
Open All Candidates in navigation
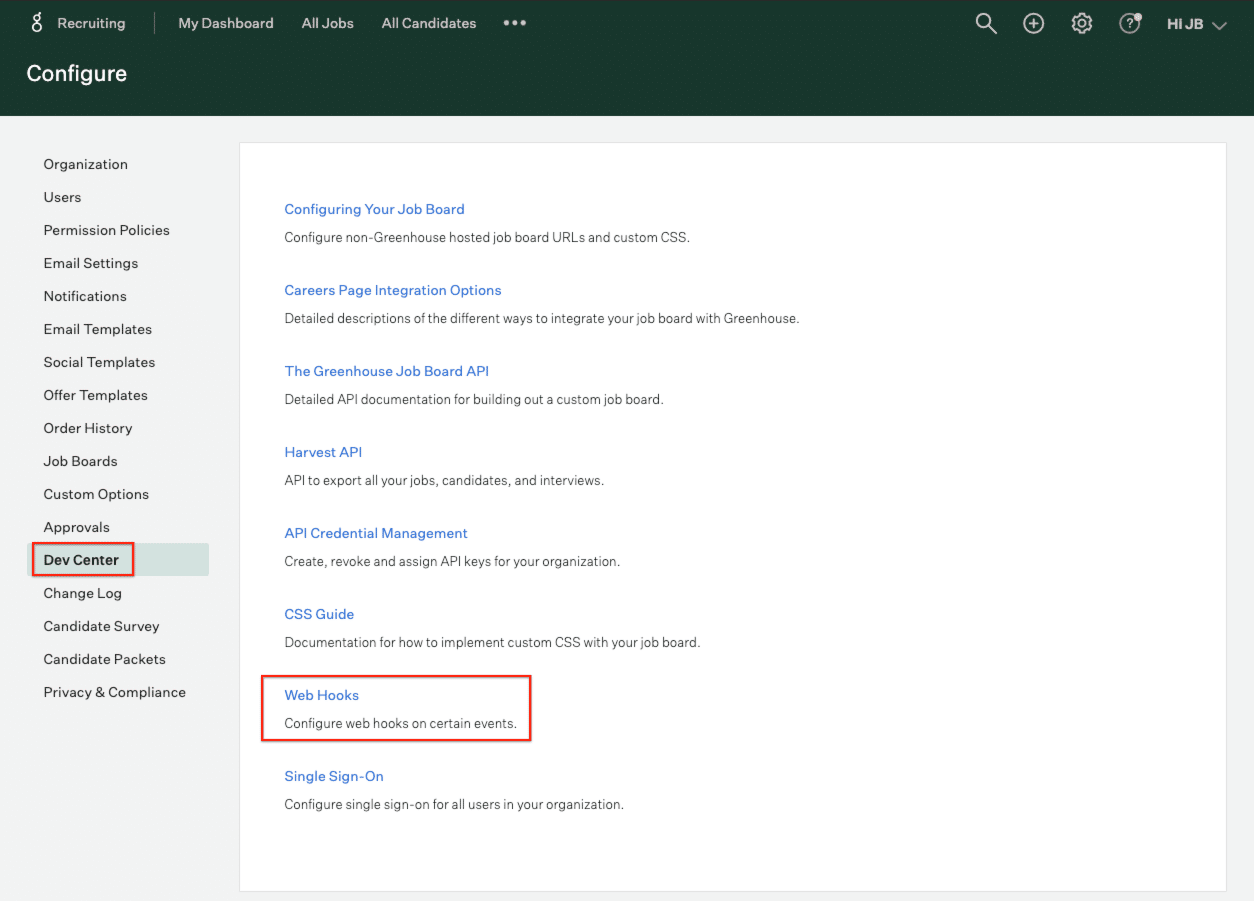[x=429, y=23]
